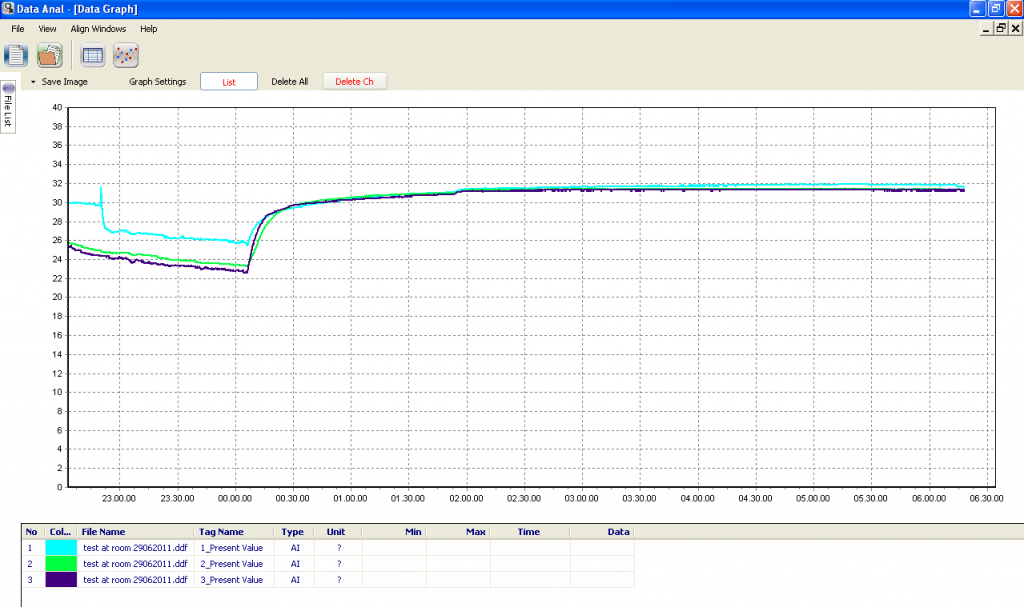Viewport: 1024px width, 607px height.
Task: Select the 2_Present Value tag name
Action: (231, 563)
